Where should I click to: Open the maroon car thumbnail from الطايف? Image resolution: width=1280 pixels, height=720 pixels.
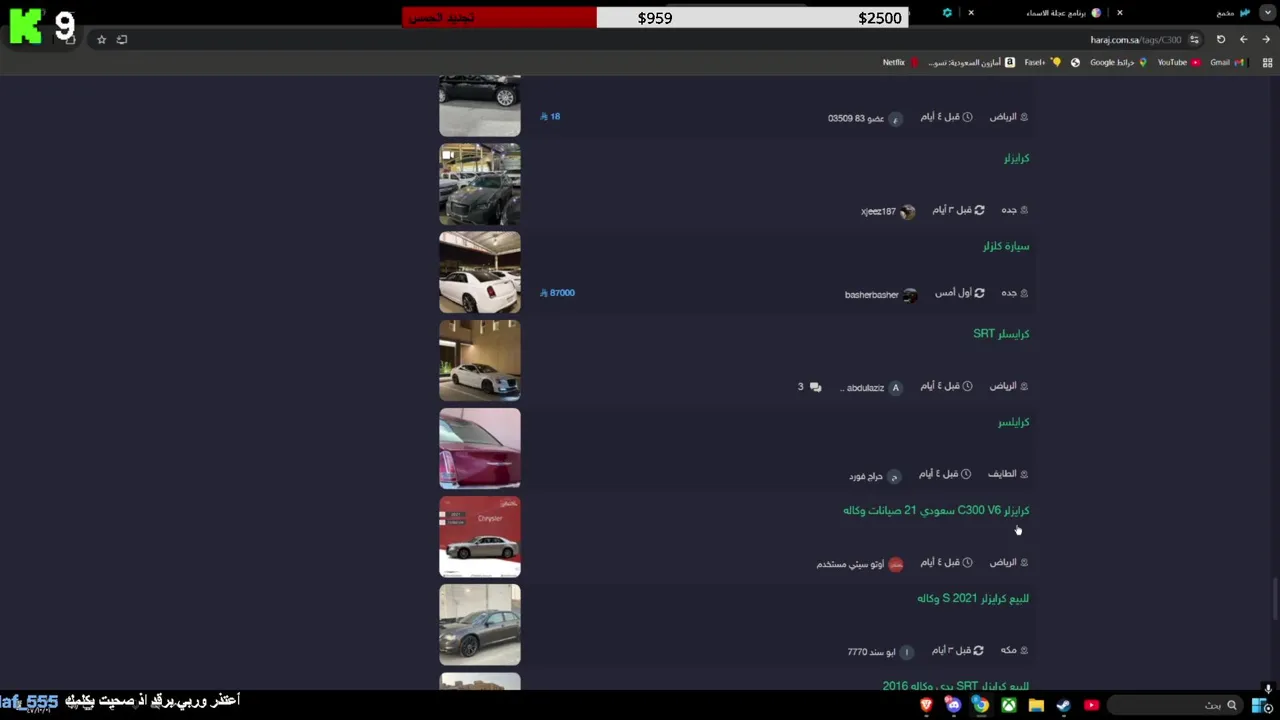(480, 448)
